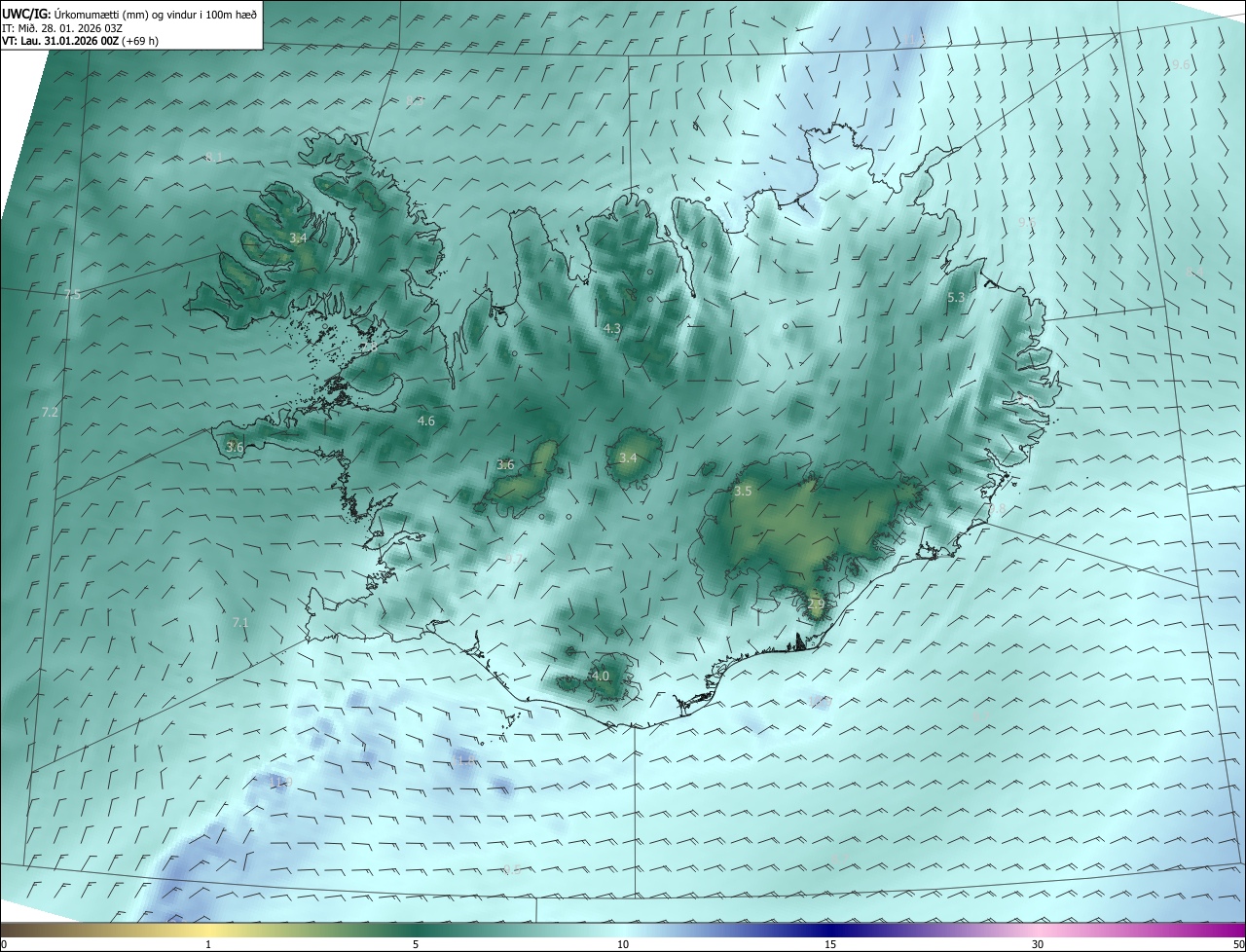Screen dimensions: 1246x952
Task: Click the '7.5' precipitable water value
Action: click(x=72, y=294)
